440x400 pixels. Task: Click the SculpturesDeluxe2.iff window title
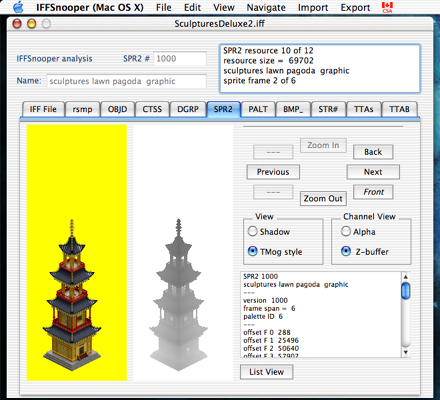220,24
